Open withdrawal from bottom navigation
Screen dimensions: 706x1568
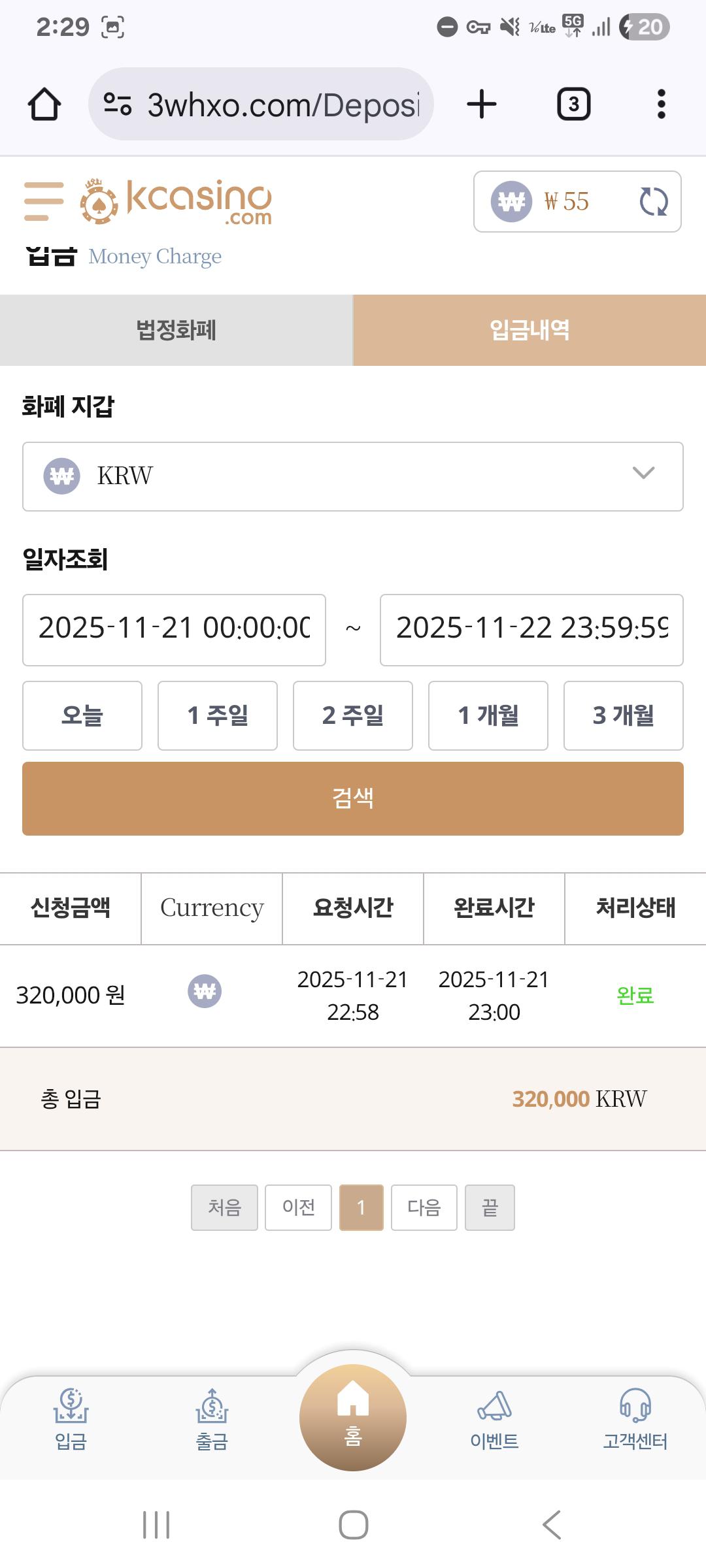[212, 1419]
